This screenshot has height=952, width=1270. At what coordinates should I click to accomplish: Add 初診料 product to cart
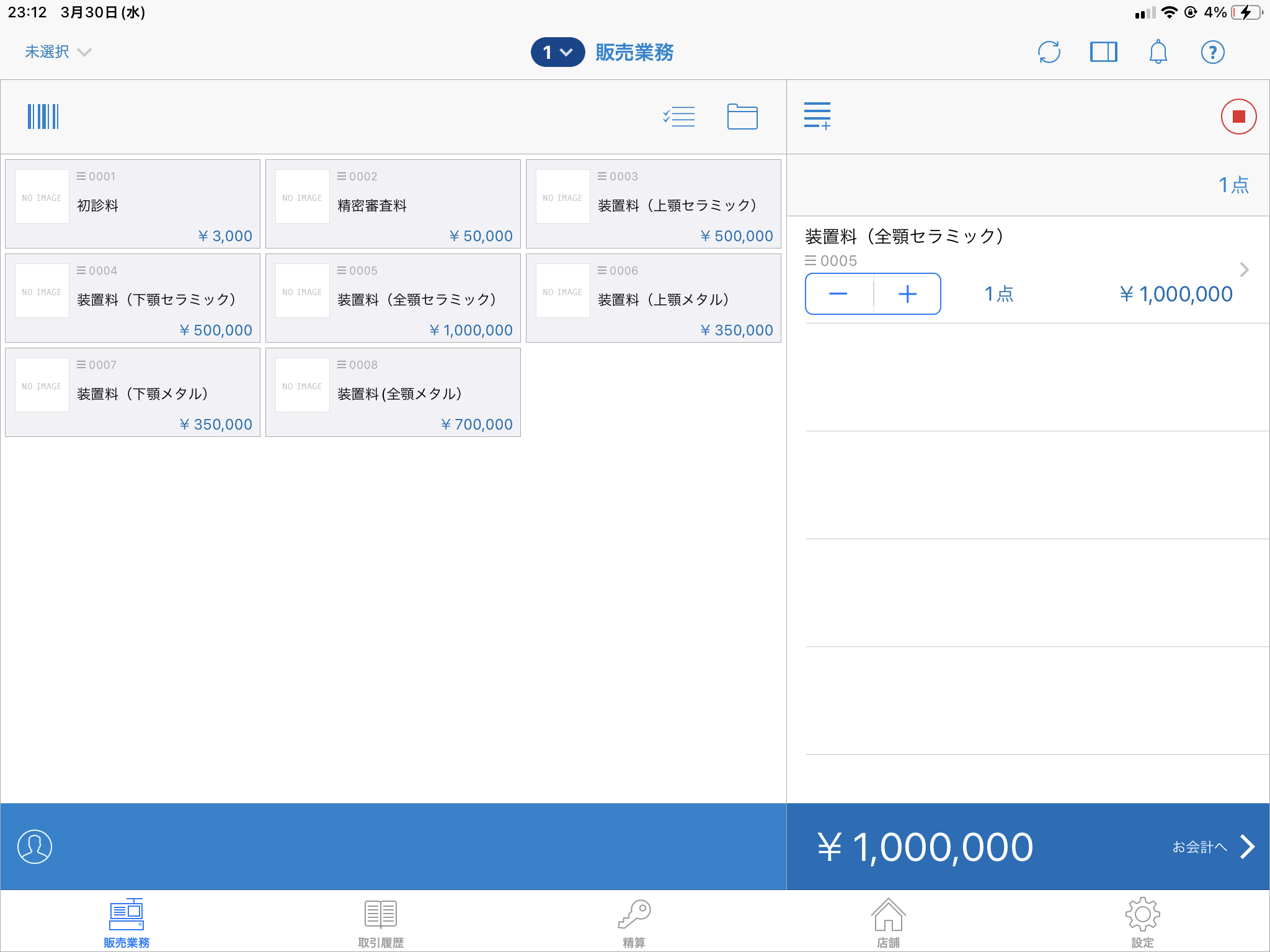133,204
